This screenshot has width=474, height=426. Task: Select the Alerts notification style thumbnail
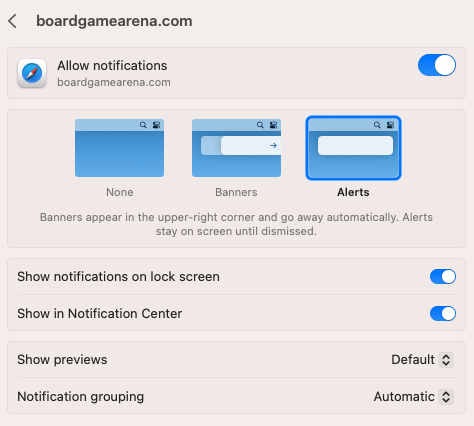coord(353,148)
